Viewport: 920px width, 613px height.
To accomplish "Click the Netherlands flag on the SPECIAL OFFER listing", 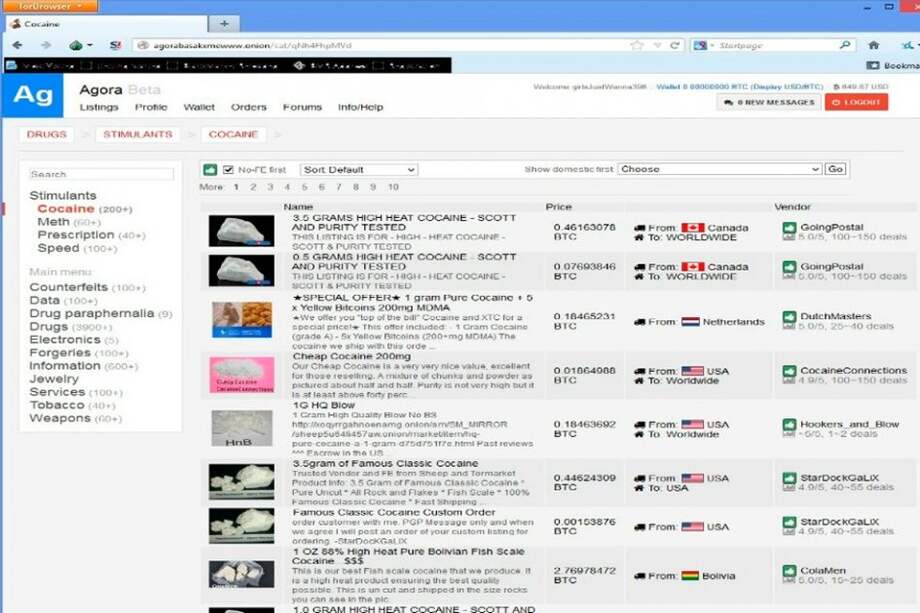I will click(x=692, y=321).
